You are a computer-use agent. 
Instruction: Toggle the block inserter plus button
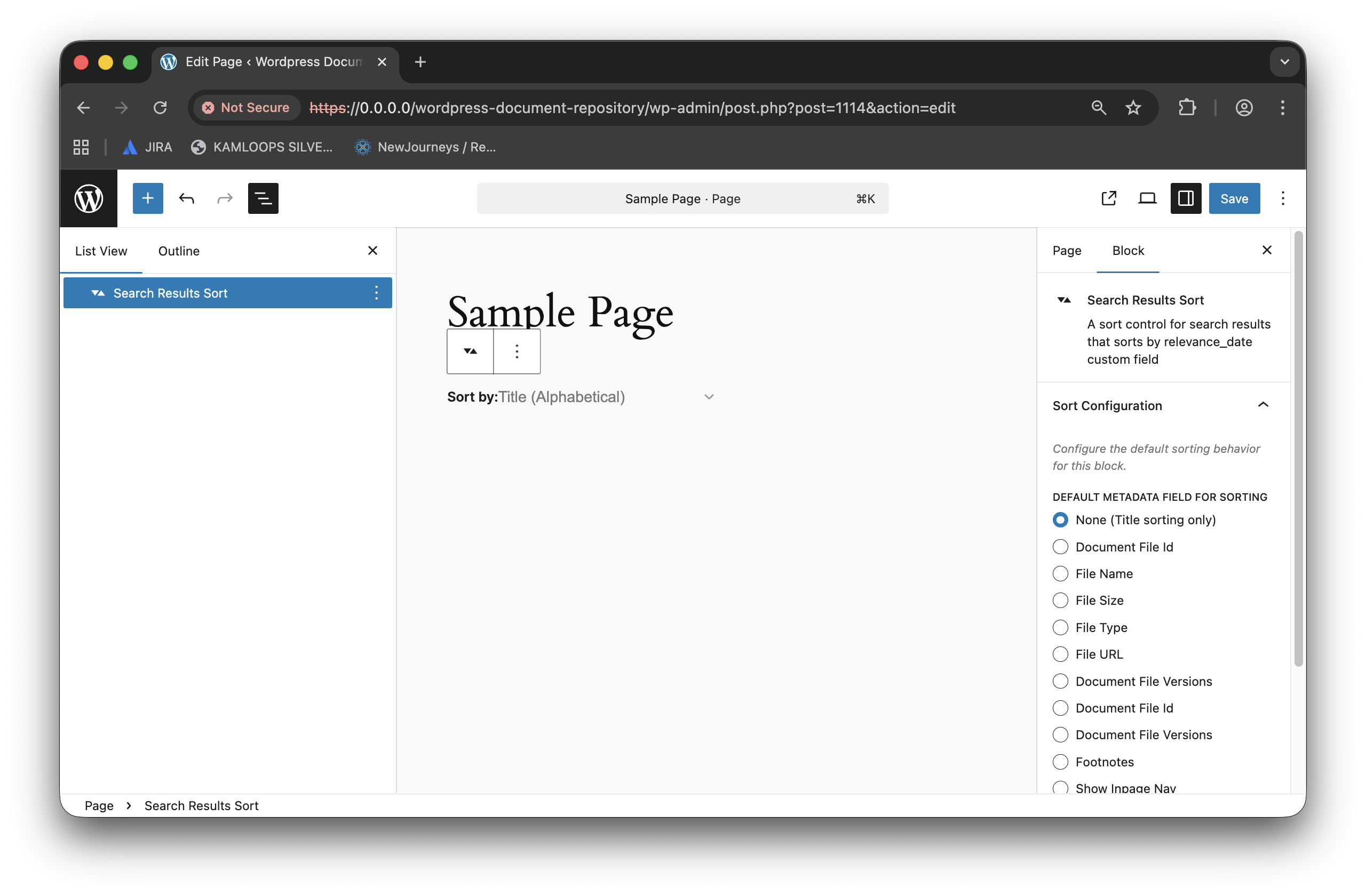coord(147,198)
